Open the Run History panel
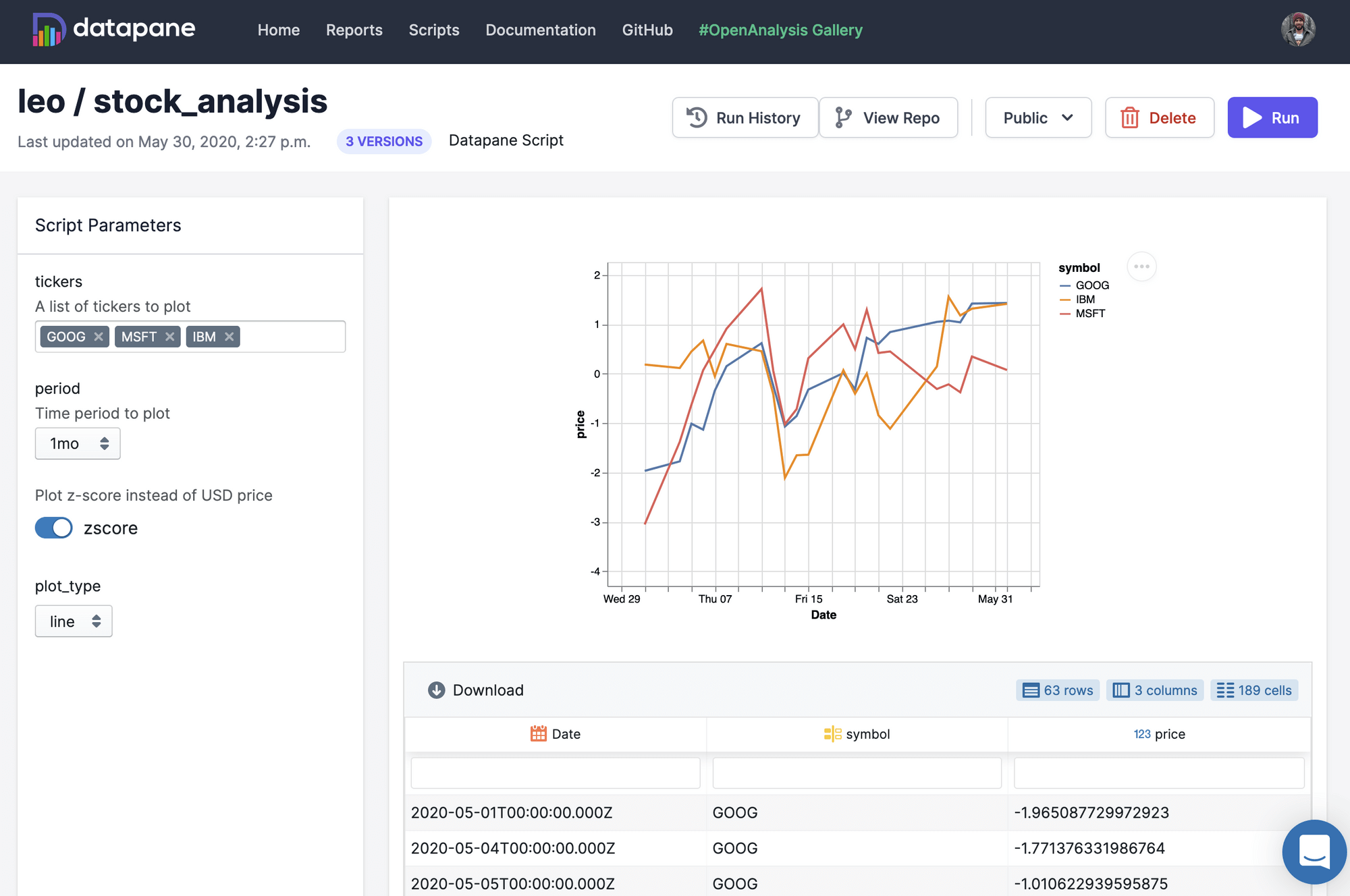Viewport: 1350px width, 896px height. click(745, 117)
